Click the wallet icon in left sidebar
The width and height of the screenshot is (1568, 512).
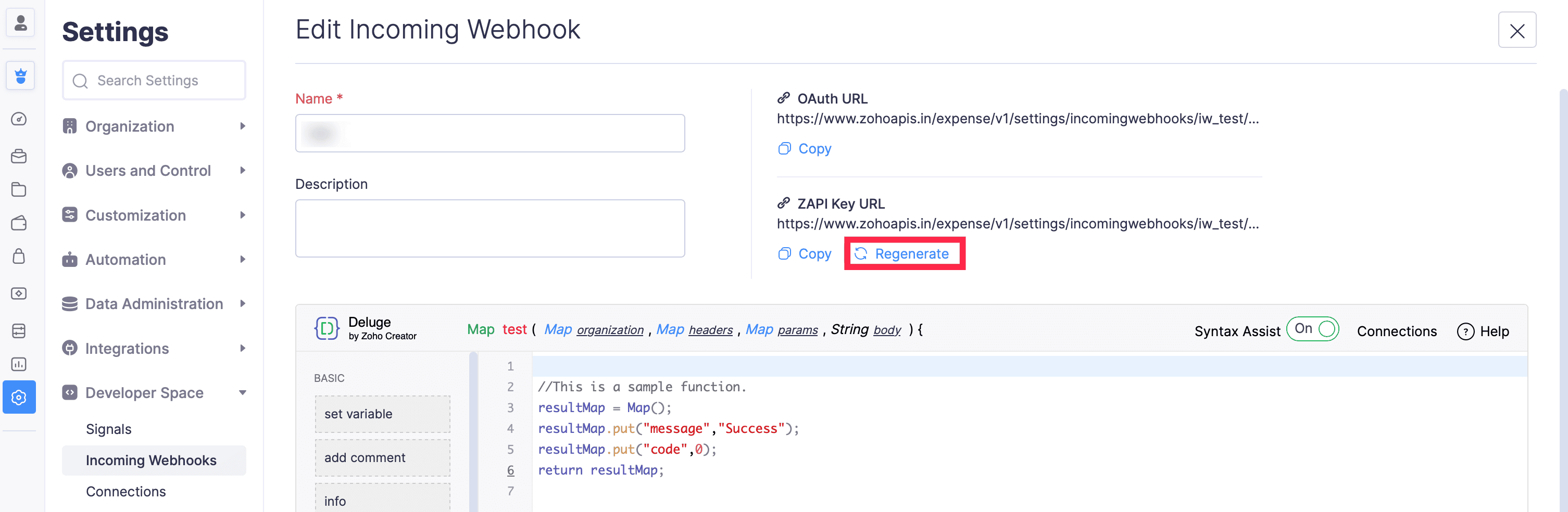[x=19, y=223]
